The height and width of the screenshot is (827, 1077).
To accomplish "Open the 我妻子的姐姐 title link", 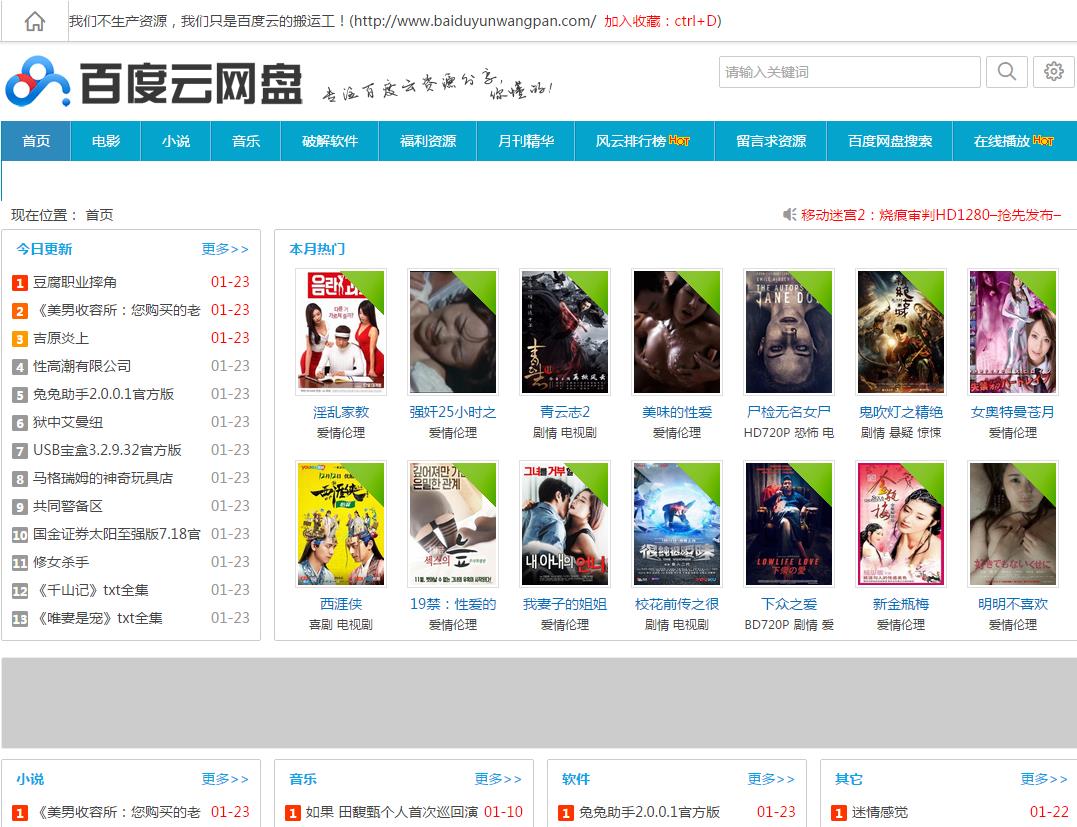I will [x=565, y=604].
